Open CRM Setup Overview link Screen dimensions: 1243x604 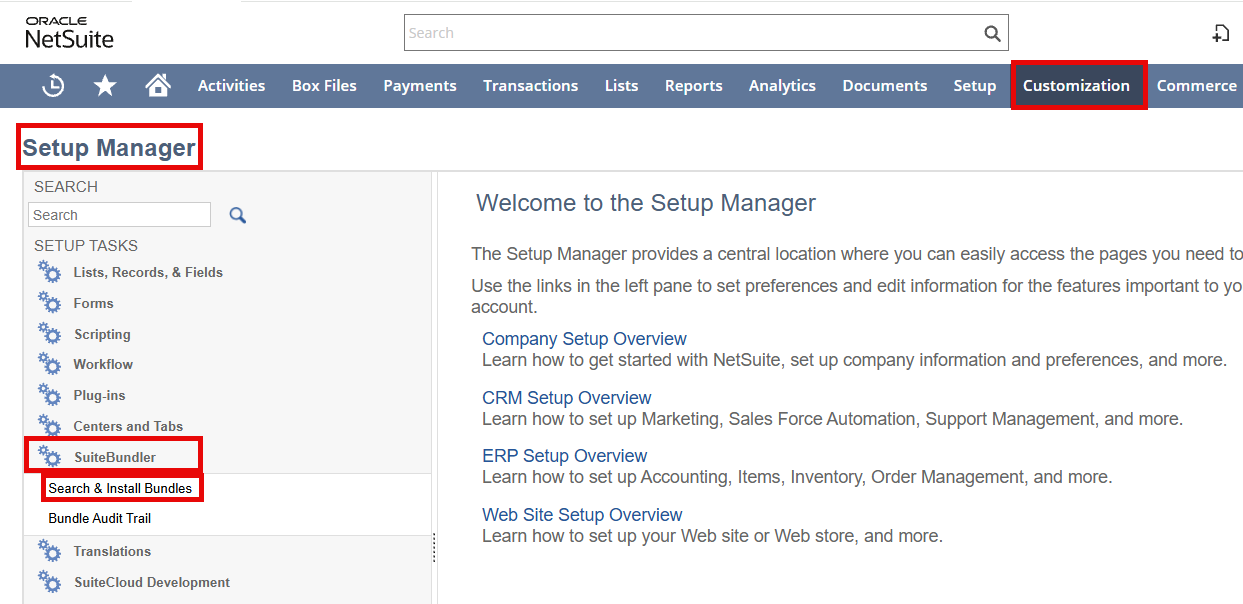point(567,398)
